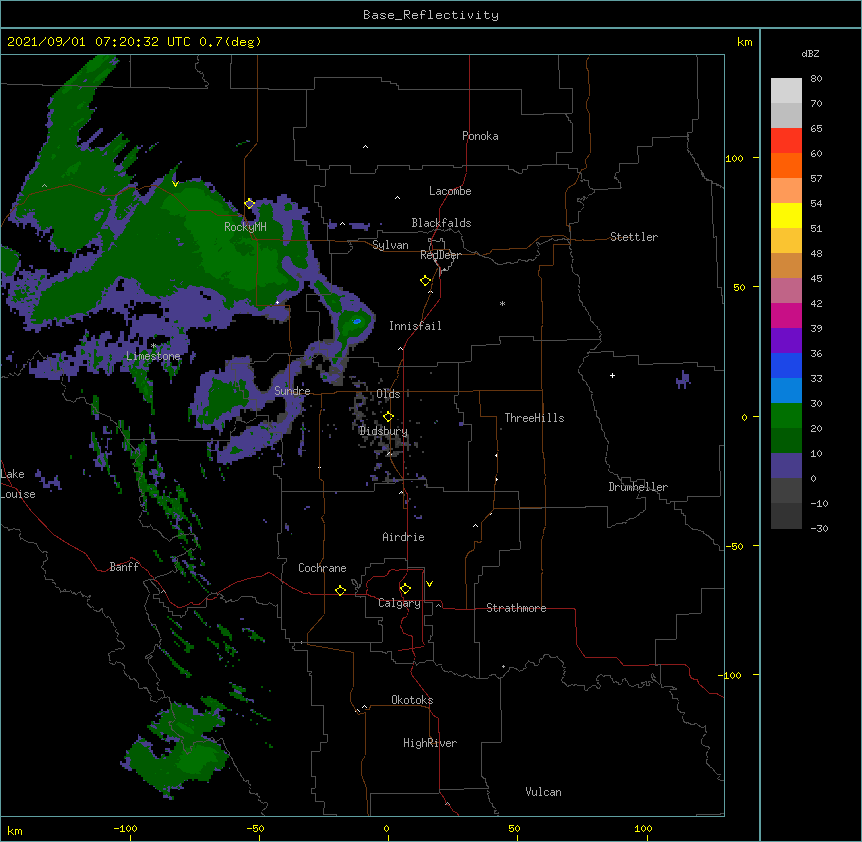This screenshot has height=842, width=862.
Task: Click the Cochrane label
Action: pos(322,568)
